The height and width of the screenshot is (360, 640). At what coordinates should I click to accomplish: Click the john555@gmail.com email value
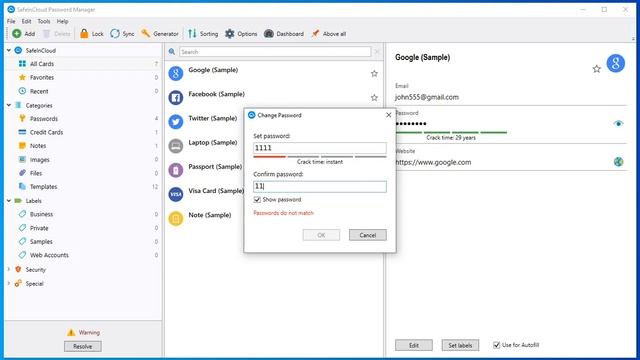click(427, 97)
